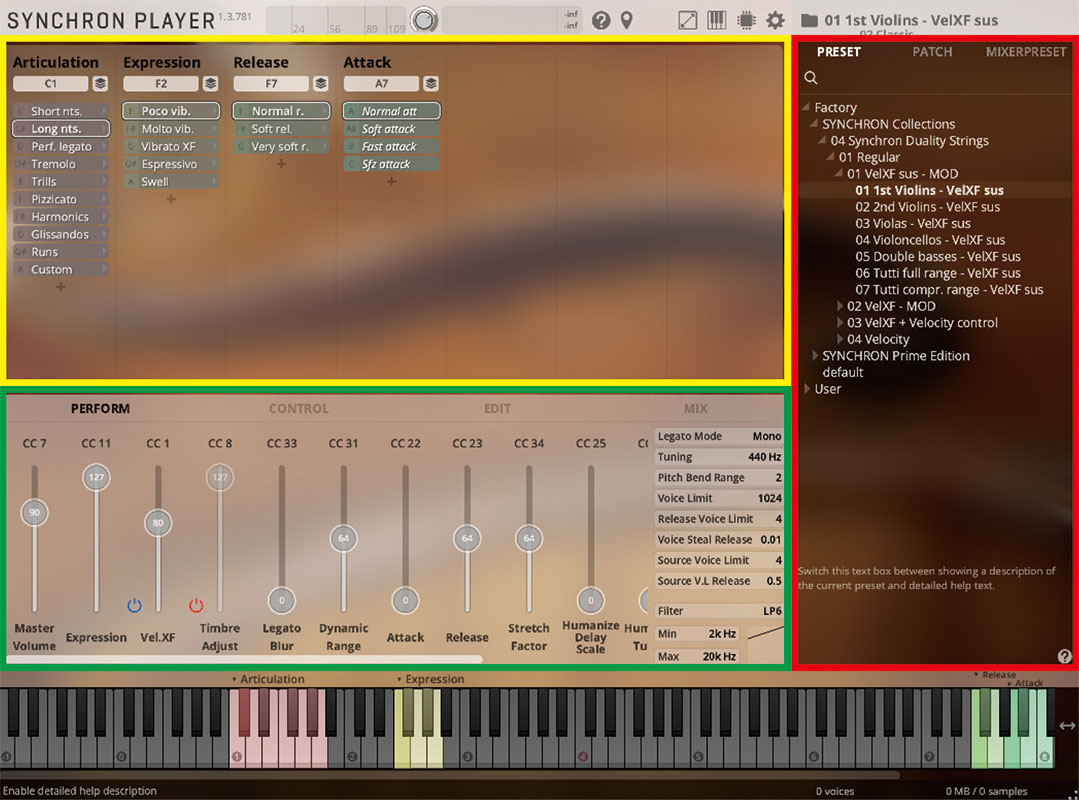Click Master Volume CC 7 slider handle

[34, 512]
